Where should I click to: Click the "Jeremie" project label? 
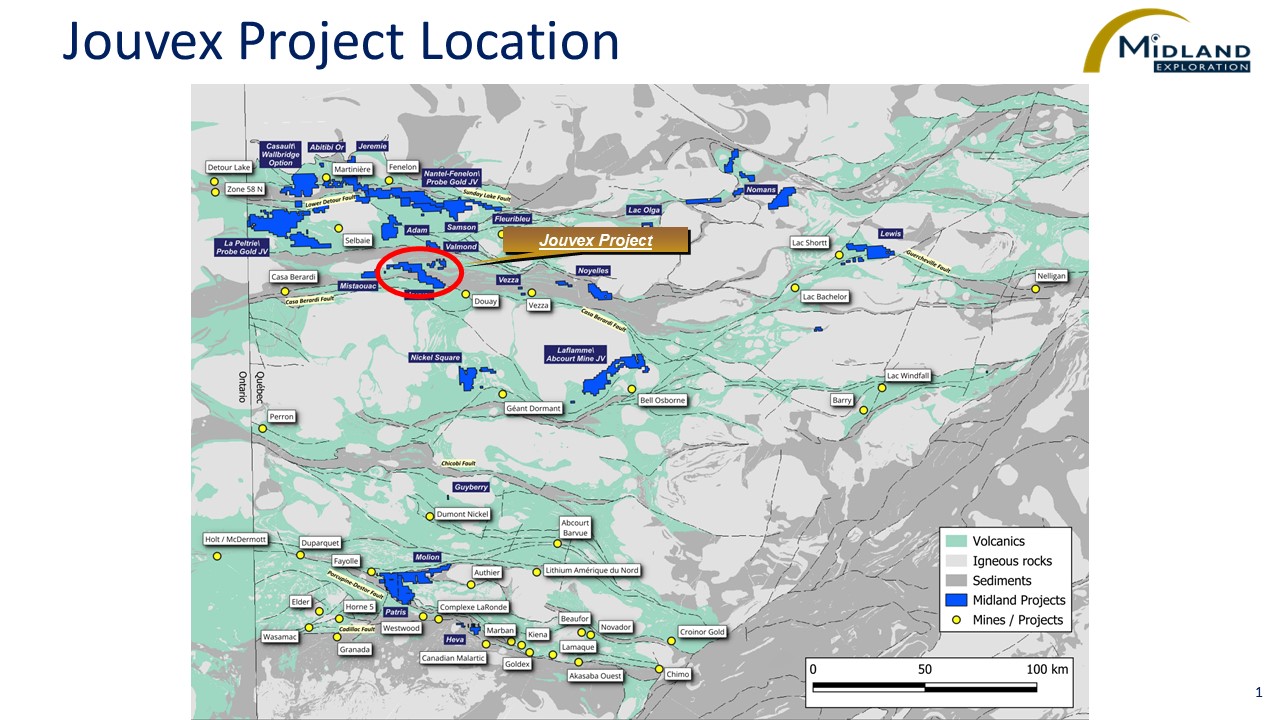click(x=372, y=147)
